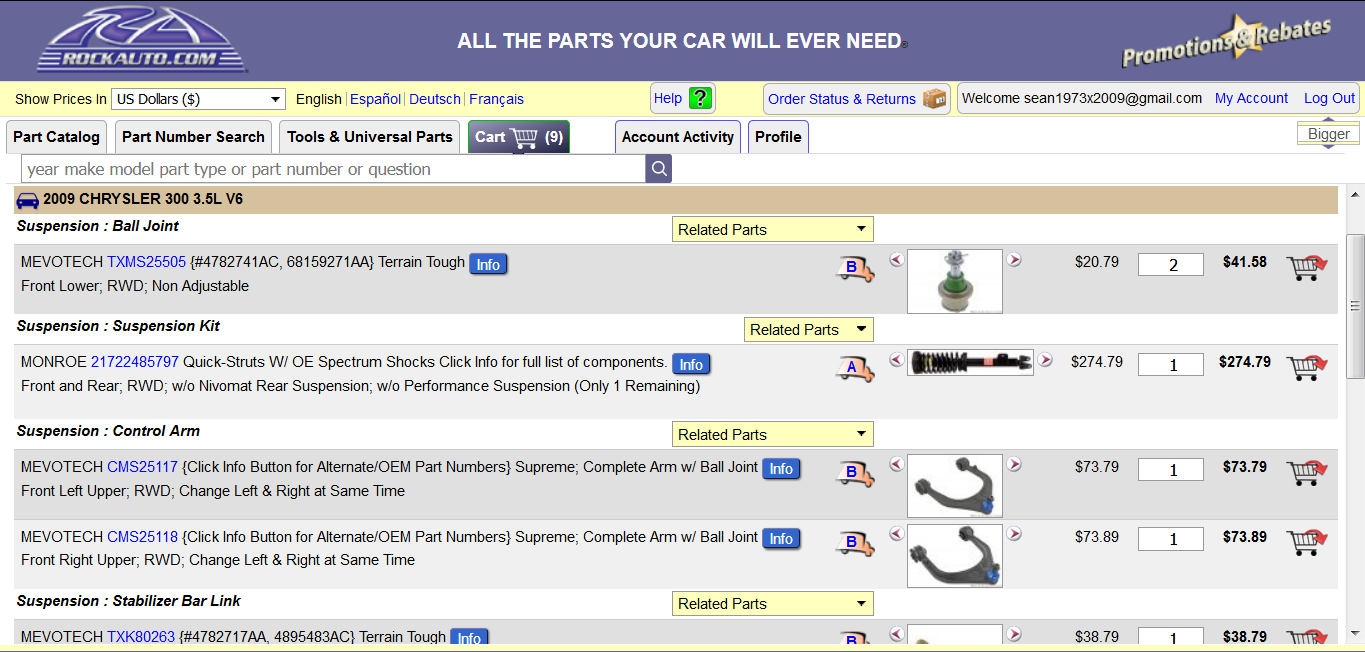The height and width of the screenshot is (652, 1365).
Task: Open part number link 21722485797
Action: tap(135, 362)
